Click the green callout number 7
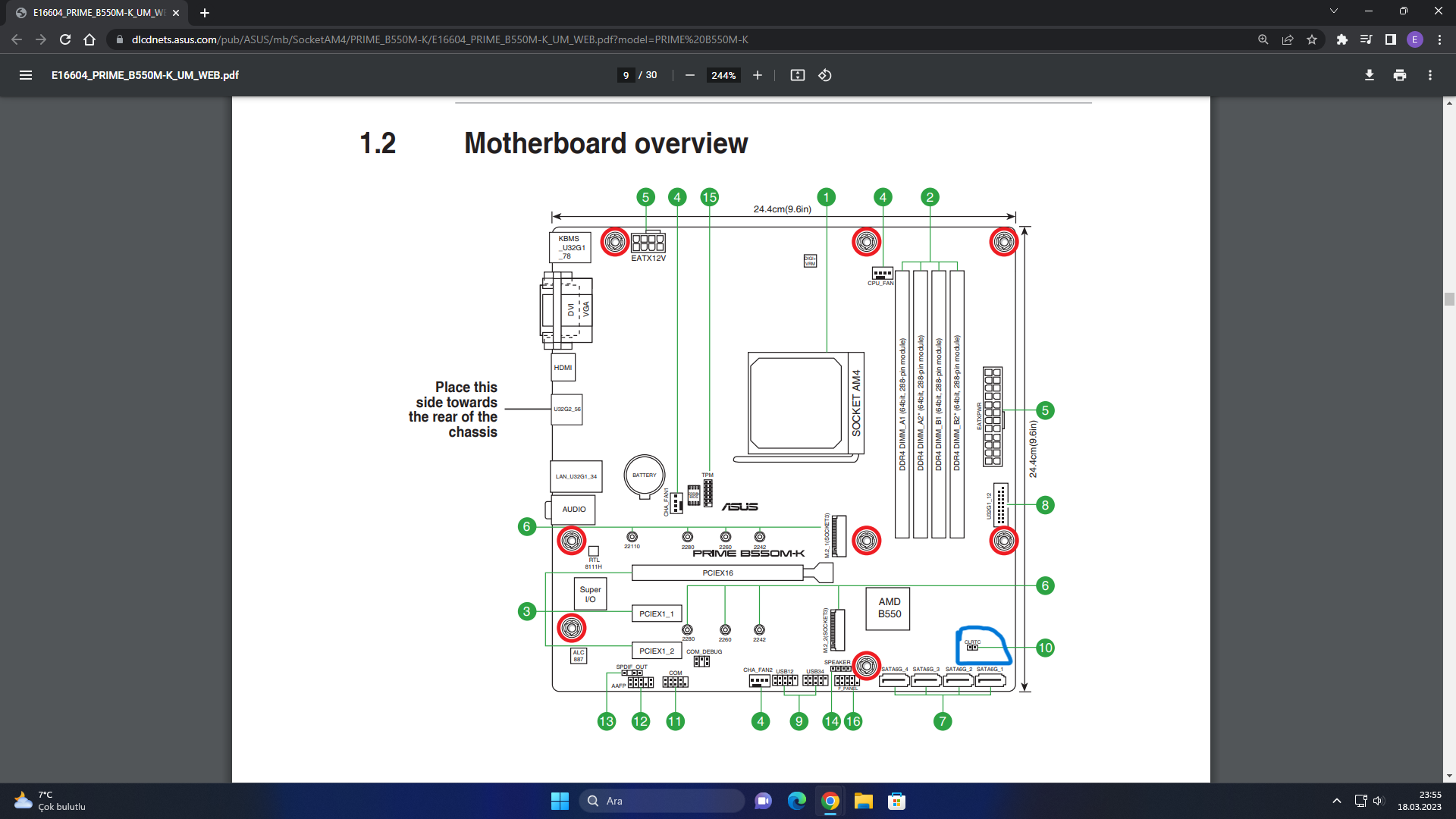This screenshot has height=819, width=1456. 943,721
